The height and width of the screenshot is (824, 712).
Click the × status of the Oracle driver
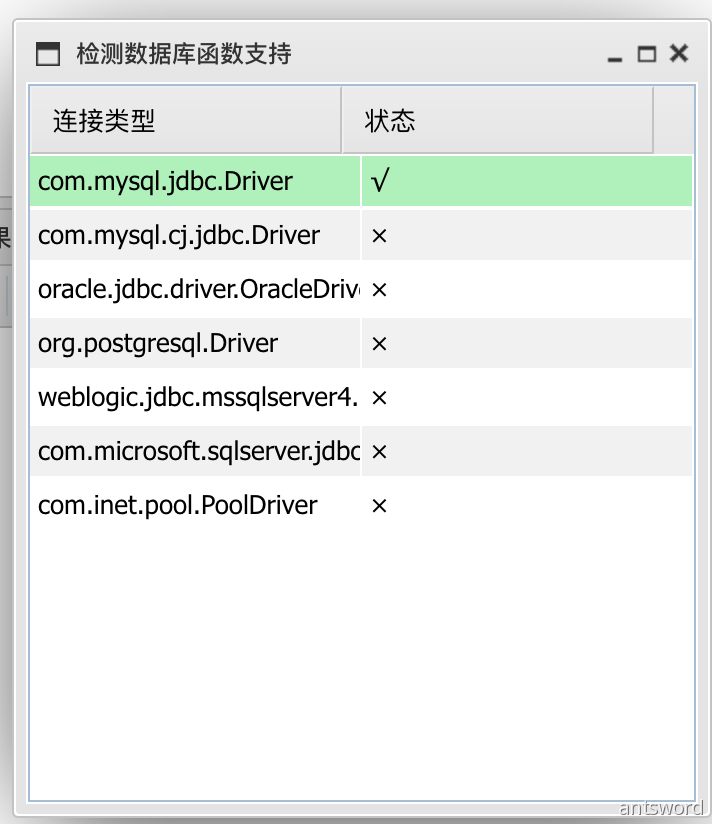click(379, 289)
